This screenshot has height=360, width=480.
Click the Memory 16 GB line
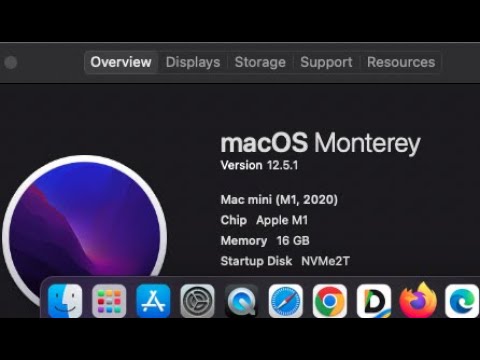tap(265, 241)
